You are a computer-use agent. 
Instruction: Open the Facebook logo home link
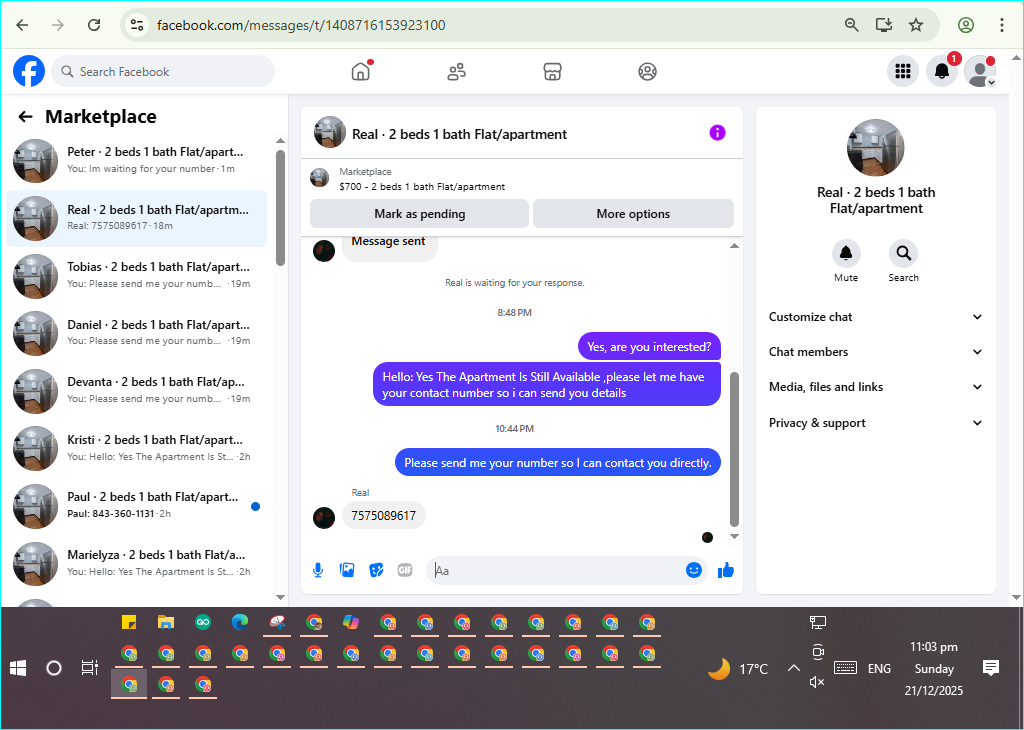click(x=29, y=71)
